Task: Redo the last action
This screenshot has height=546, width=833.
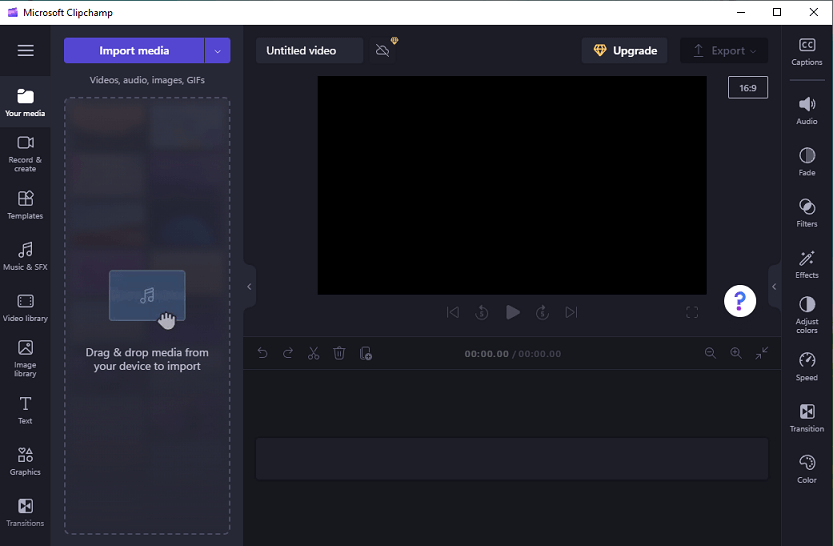Action: [288, 353]
